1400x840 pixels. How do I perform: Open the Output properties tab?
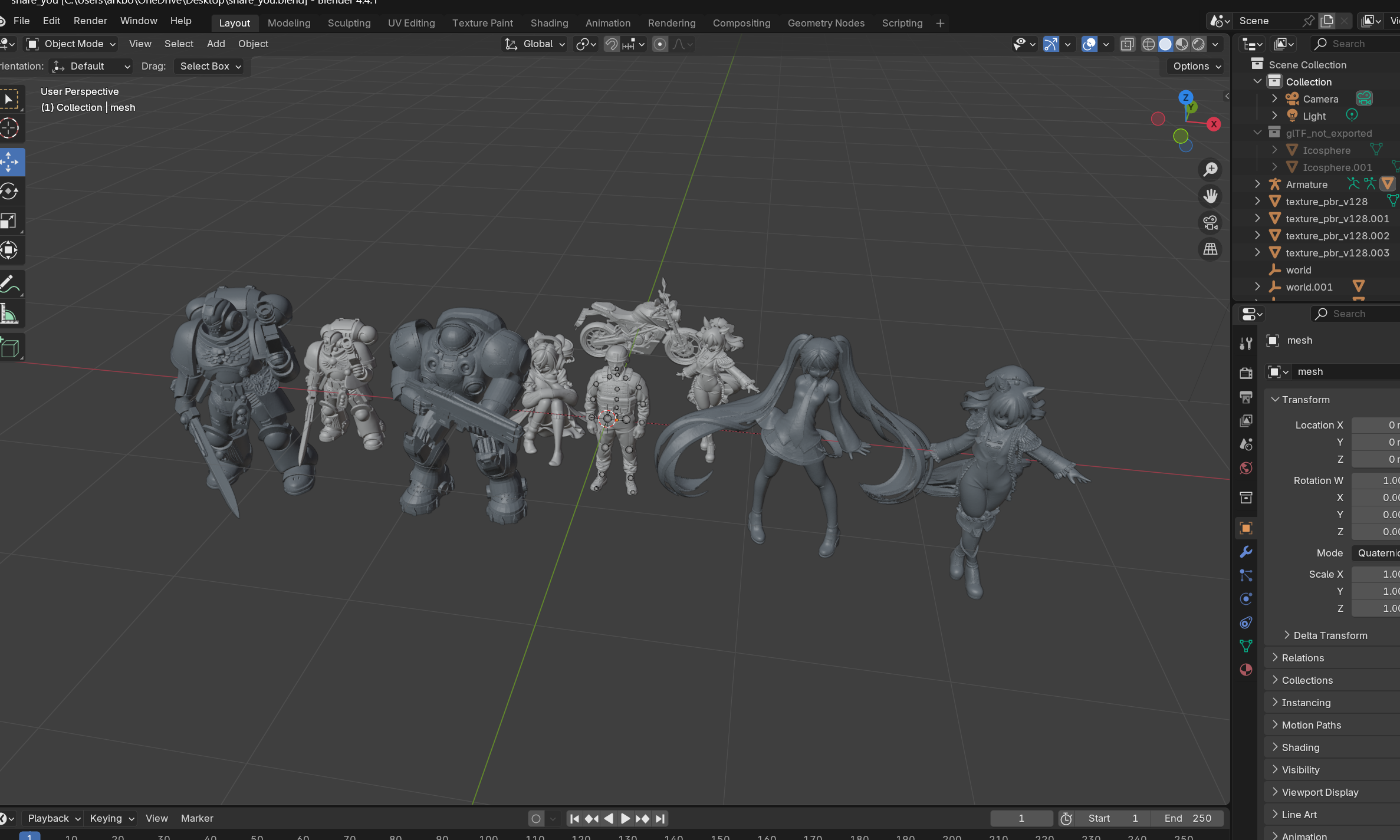click(x=1246, y=397)
